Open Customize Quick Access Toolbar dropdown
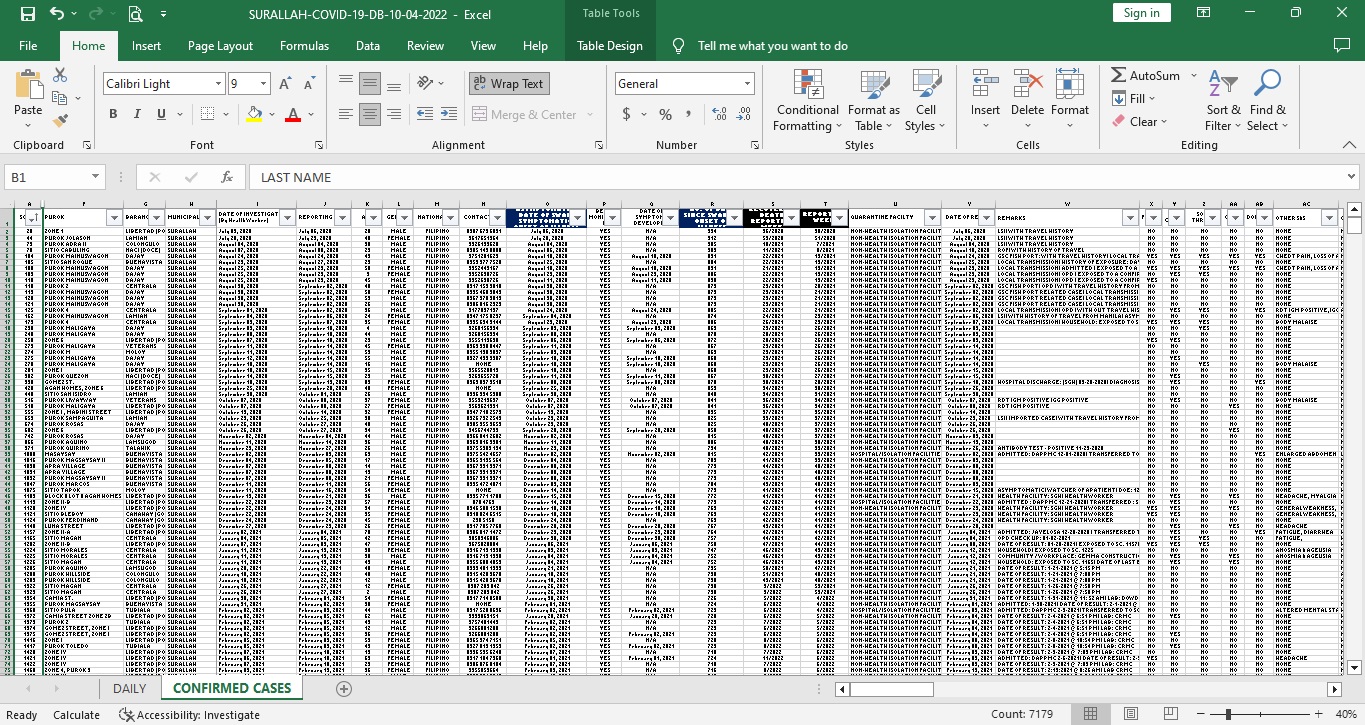The width and height of the screenshot is (1365, 725). point(164,14)
